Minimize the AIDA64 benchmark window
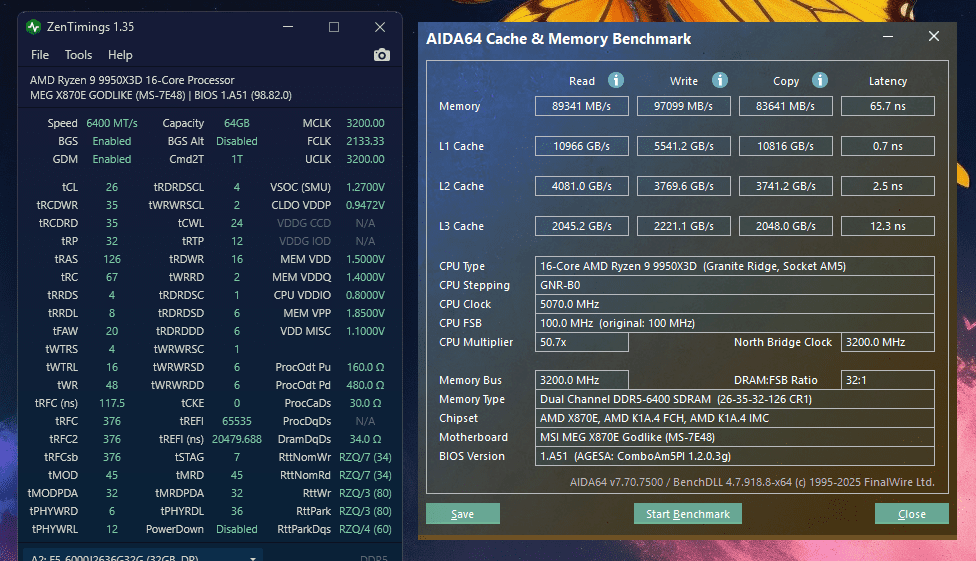The height and width of the screenshot is (561, 976). [x=888, y=37]
